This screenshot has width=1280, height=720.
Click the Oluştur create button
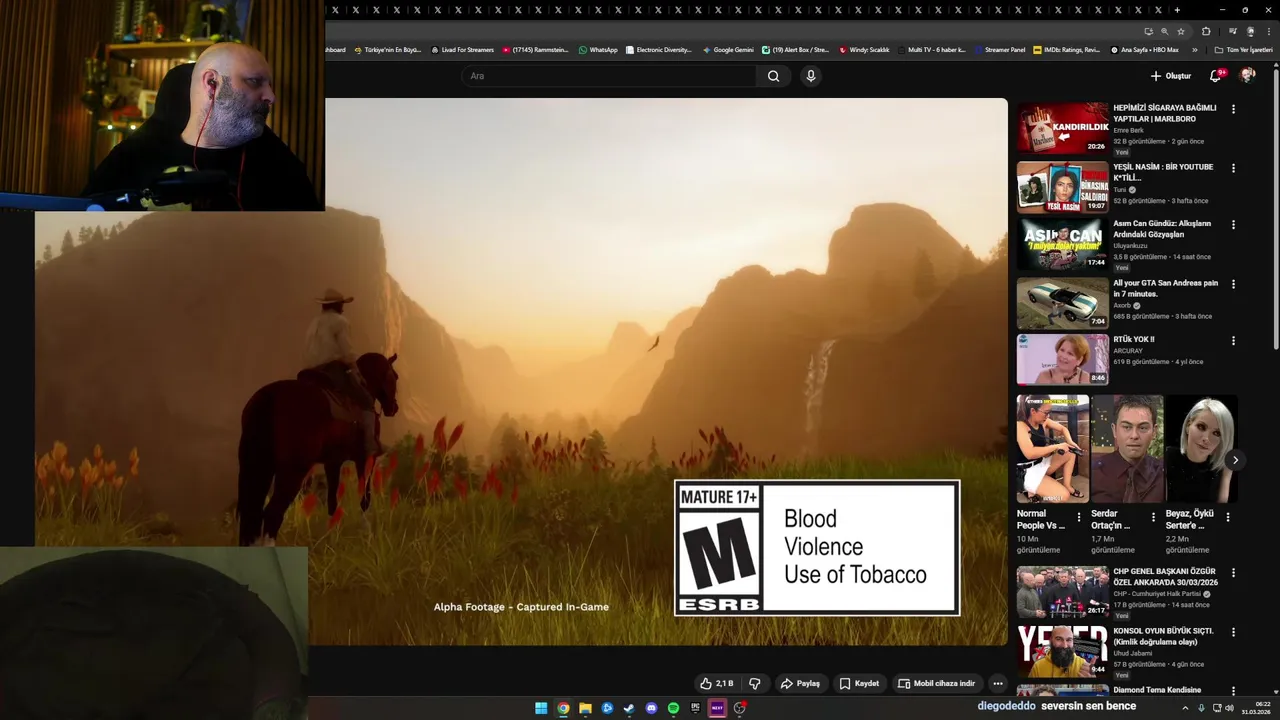(x=1171, y=76)
